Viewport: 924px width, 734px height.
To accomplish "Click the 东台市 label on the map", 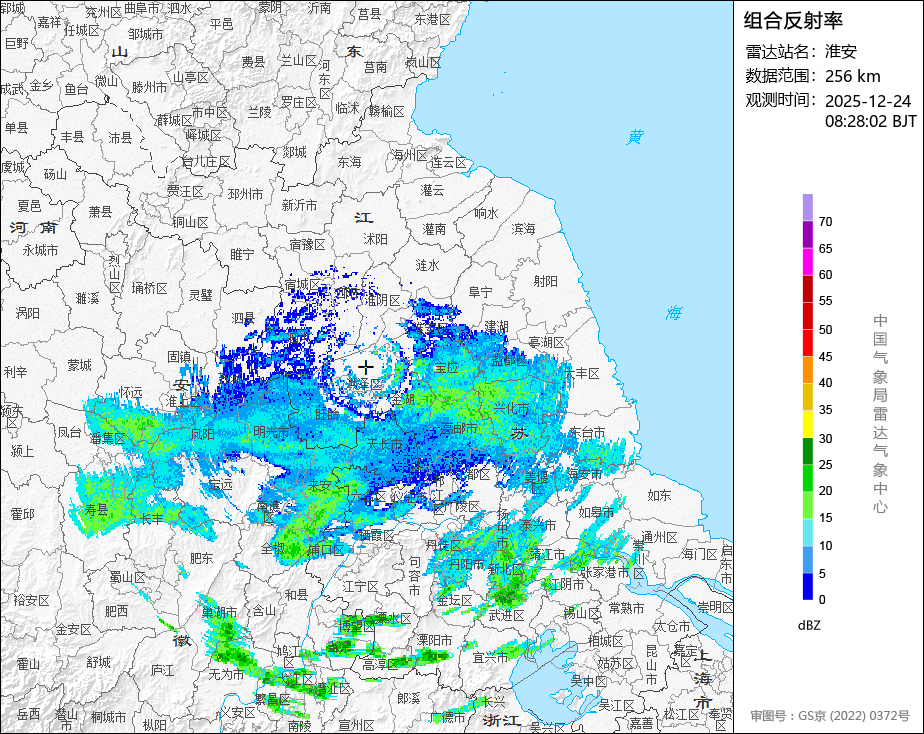I will 587,433.
